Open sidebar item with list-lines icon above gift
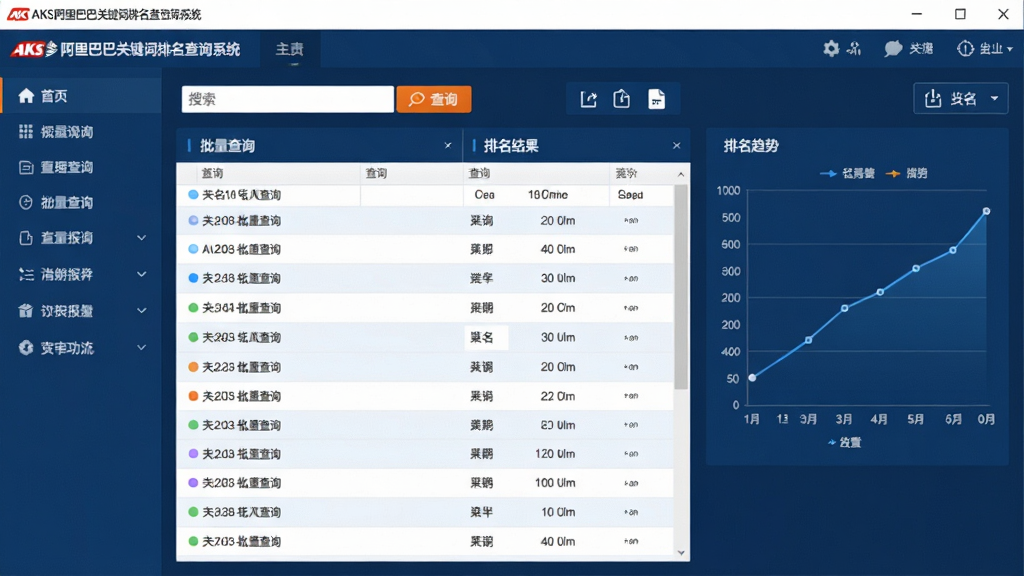Image resolution: width=1024 pixels, height=576 pixels. click(x=80, y=274)
